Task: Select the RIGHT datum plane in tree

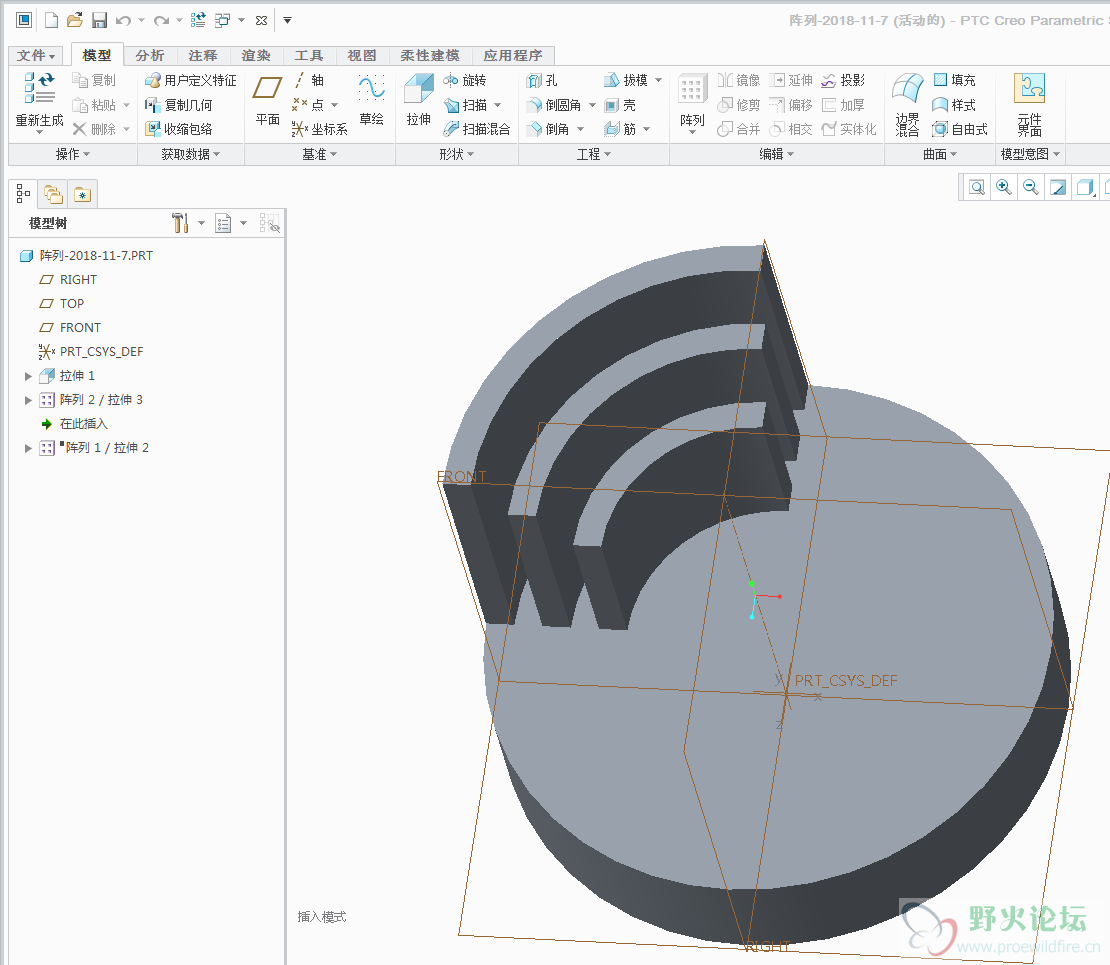Action: pos(68,280)
